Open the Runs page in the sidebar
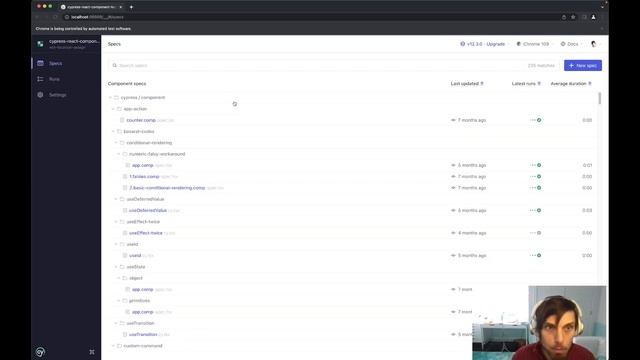 pos(54,79)
